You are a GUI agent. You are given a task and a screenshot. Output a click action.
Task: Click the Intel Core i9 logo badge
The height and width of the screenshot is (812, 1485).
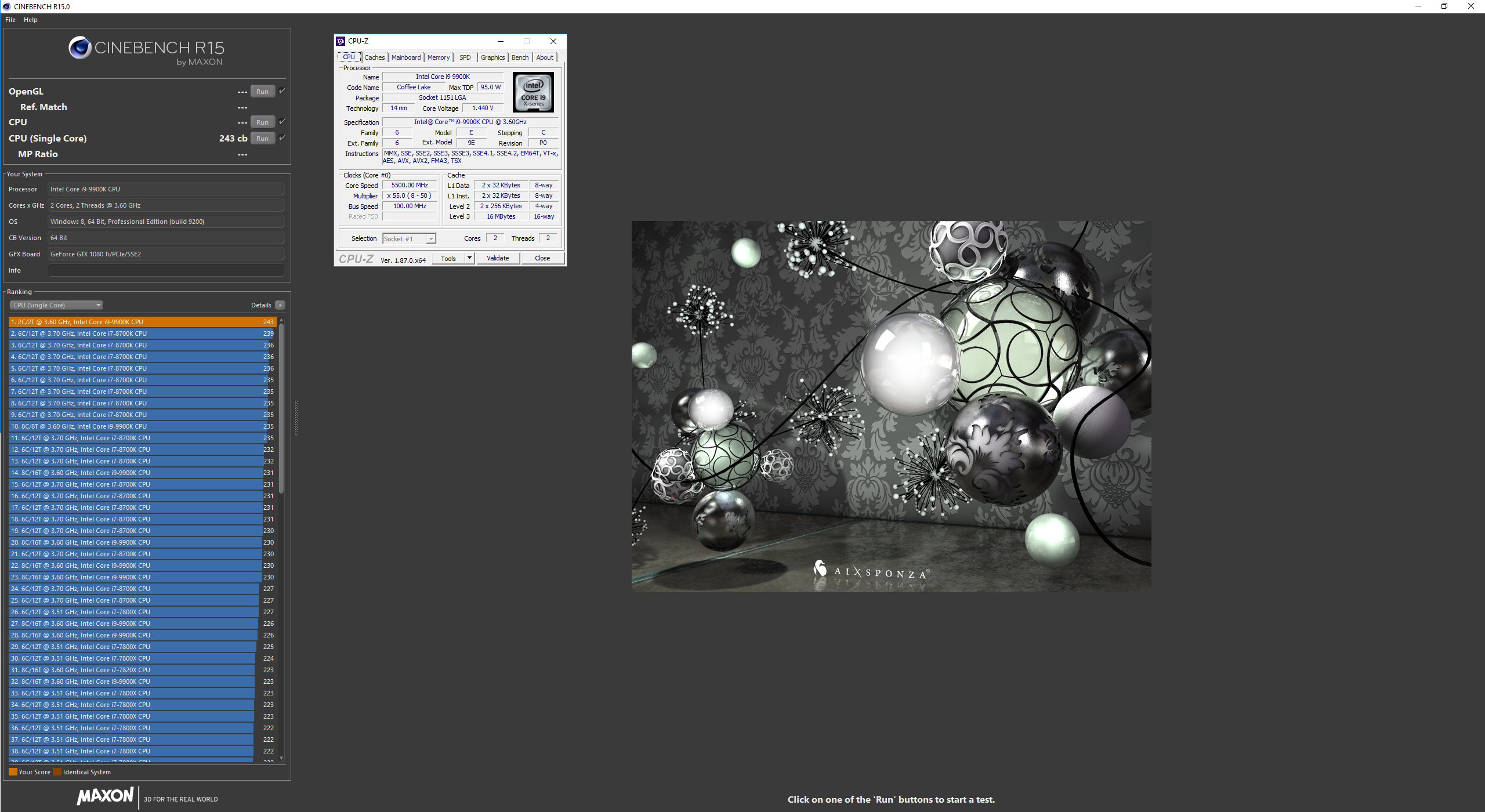534,92
